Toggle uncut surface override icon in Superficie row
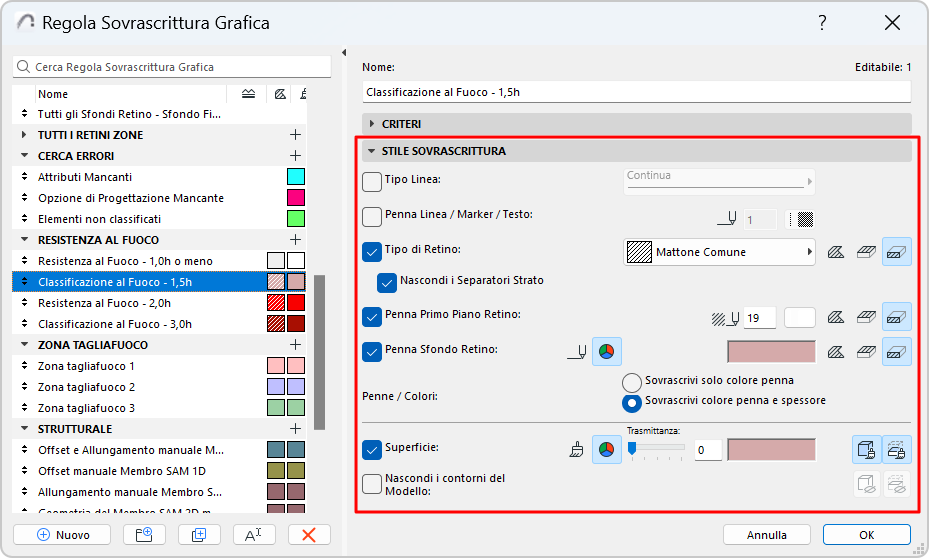The width and height of the screenshot is (929, 558). point(867,450)
